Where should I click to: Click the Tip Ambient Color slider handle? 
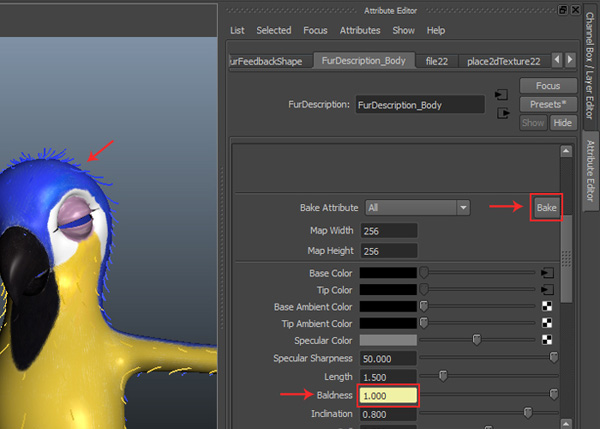coord(424,323)
